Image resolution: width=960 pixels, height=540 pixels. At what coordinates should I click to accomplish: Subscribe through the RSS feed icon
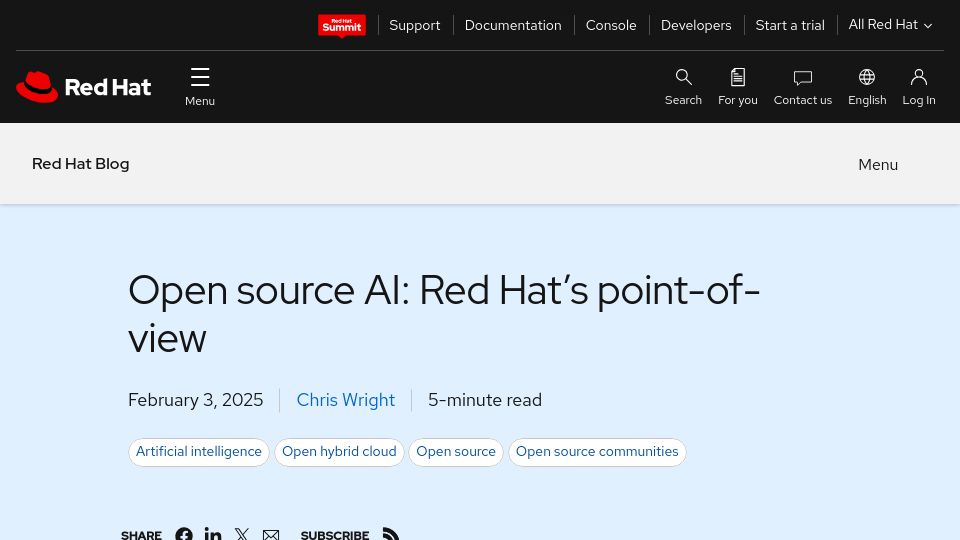coord(391,534)
